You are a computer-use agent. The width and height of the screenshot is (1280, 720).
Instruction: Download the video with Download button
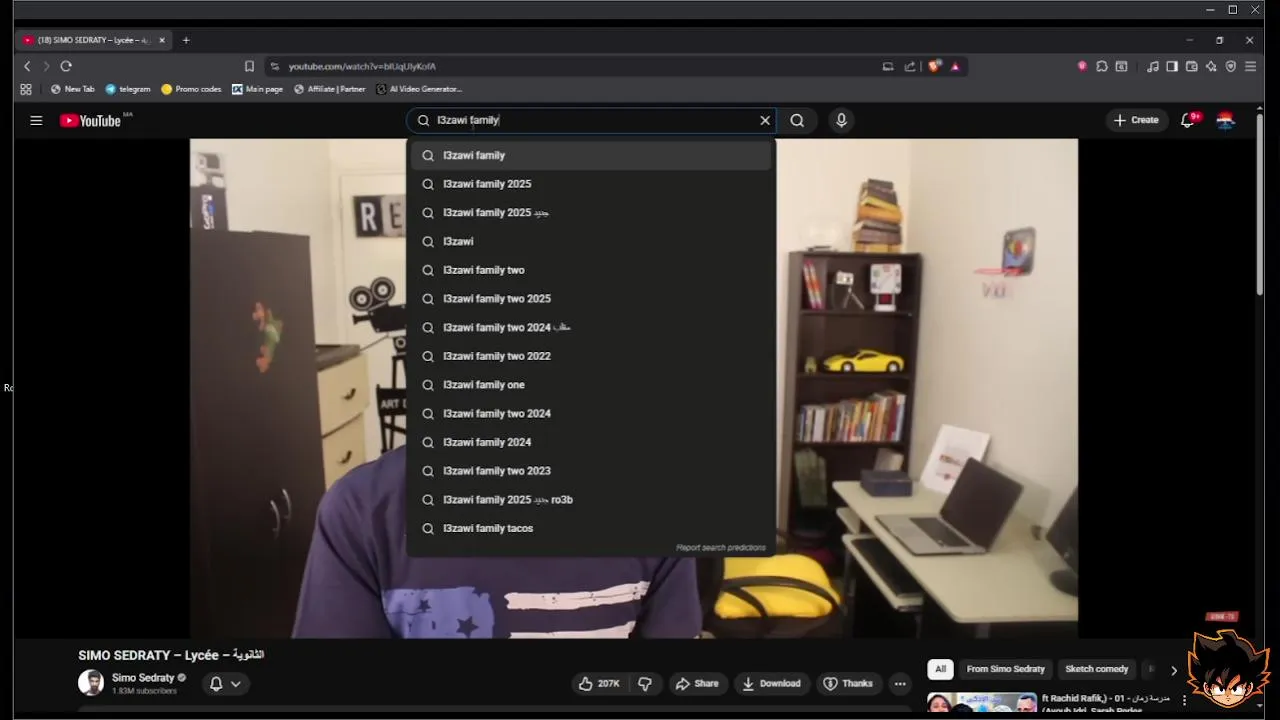point(771,684)
